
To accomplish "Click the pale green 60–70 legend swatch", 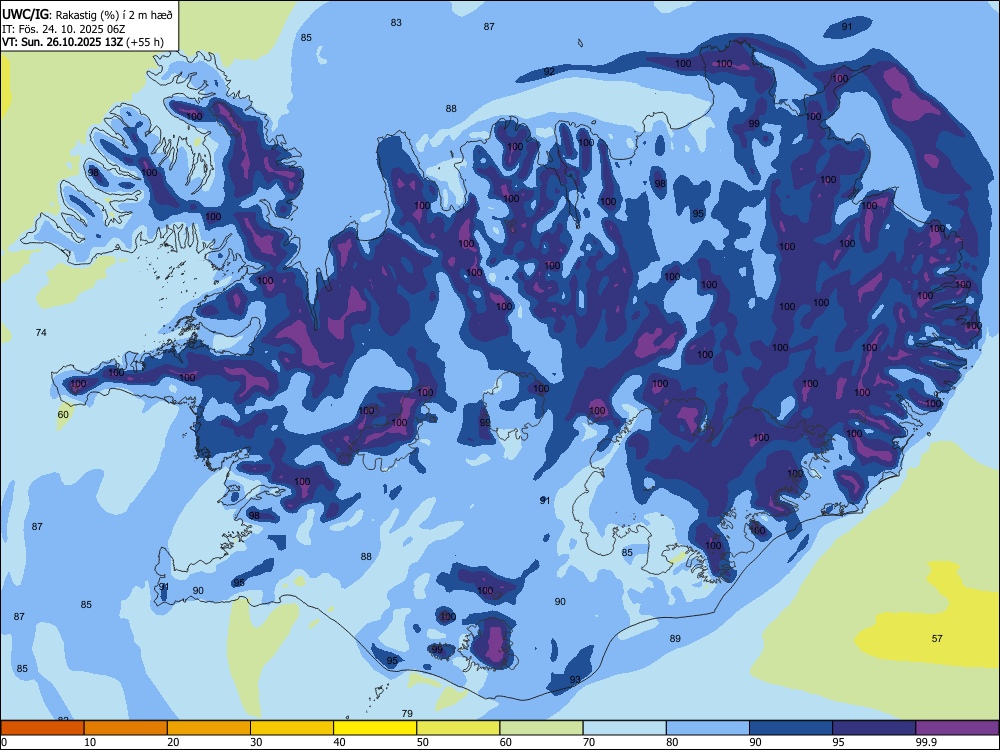I will (x=541, y=728).
